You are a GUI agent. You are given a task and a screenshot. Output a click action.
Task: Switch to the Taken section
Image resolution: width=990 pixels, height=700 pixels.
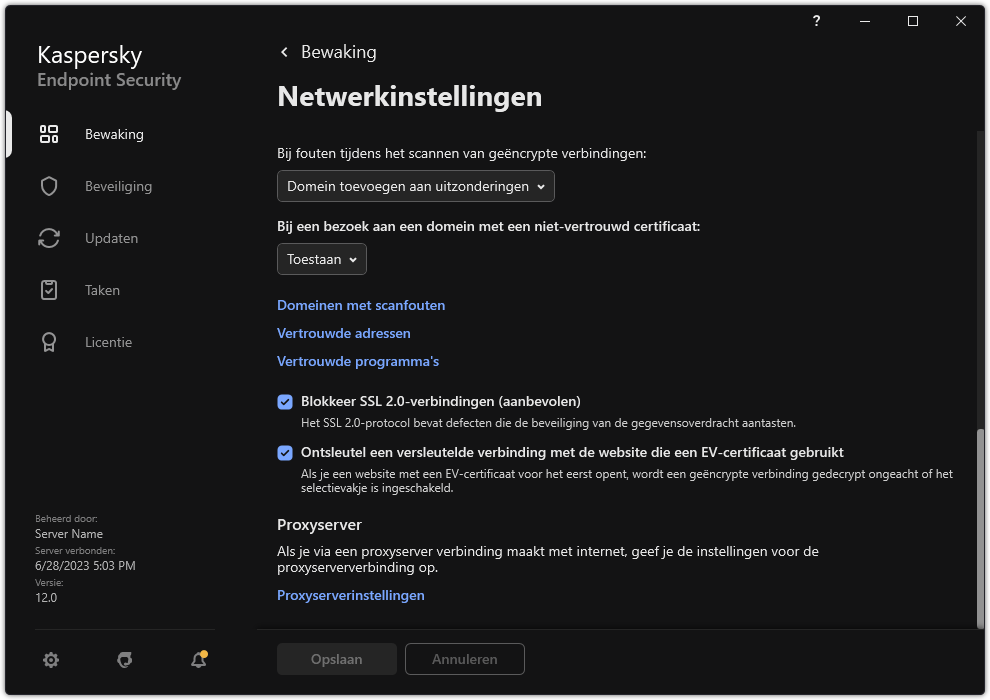pos(102,290)
